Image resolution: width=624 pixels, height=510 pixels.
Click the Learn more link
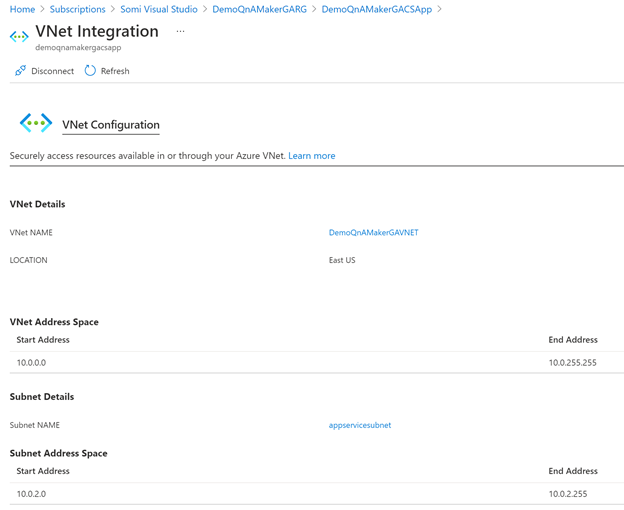pos(312,156)
